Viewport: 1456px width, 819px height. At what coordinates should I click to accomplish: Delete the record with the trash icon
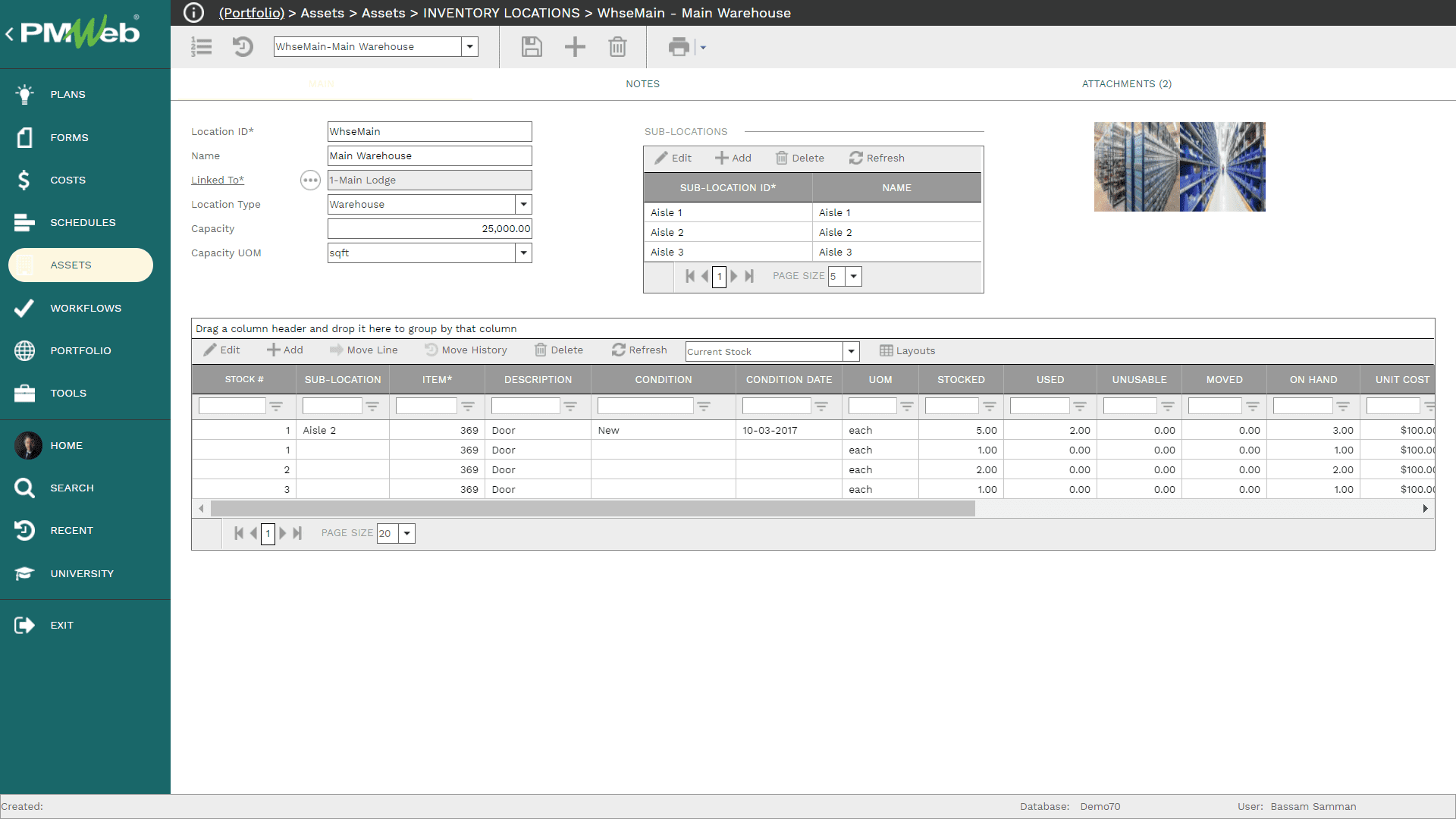coord(617,47)
